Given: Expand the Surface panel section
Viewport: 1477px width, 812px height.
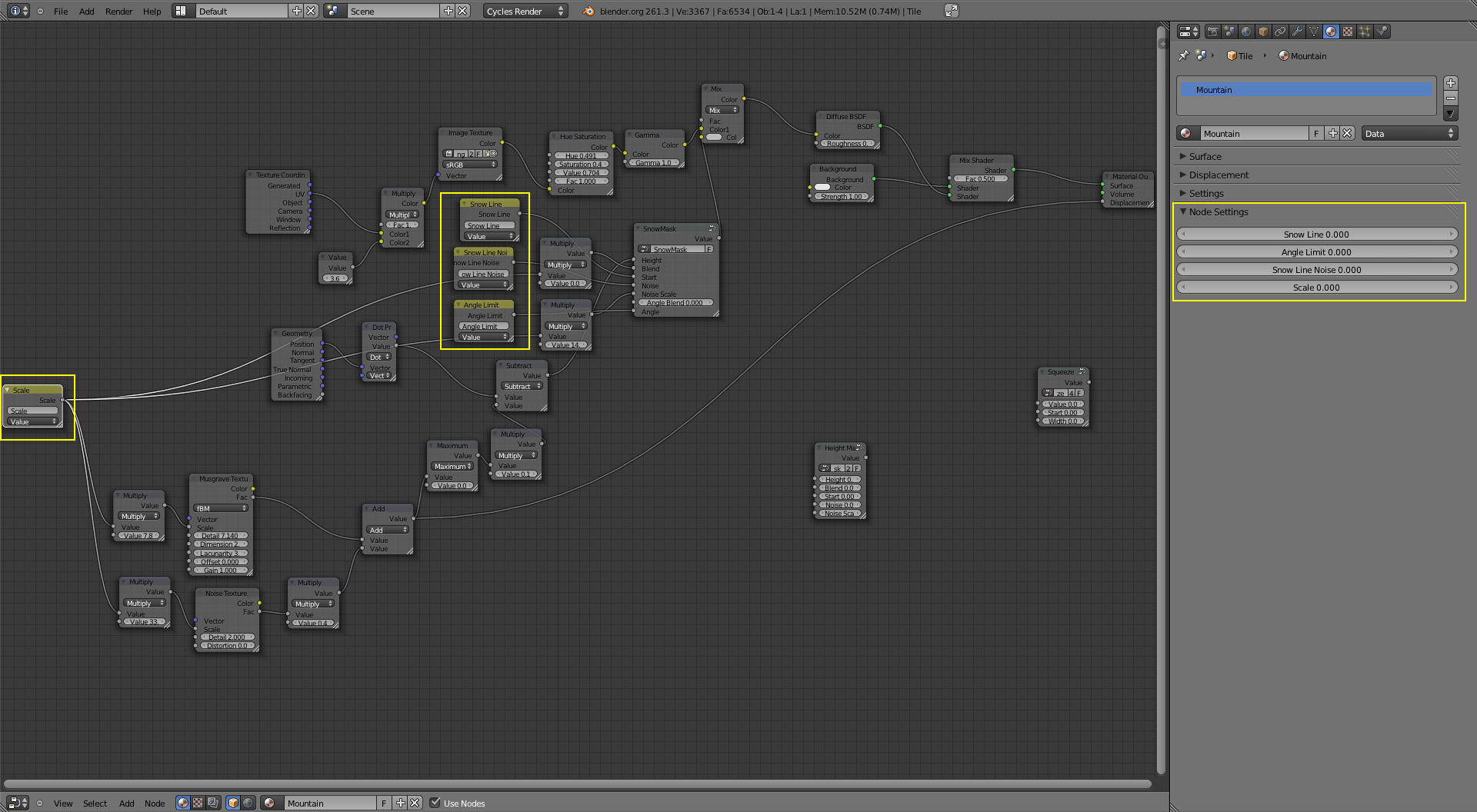Looking at the screenshot, I should pyautogui.click(x=1205, y=156).
